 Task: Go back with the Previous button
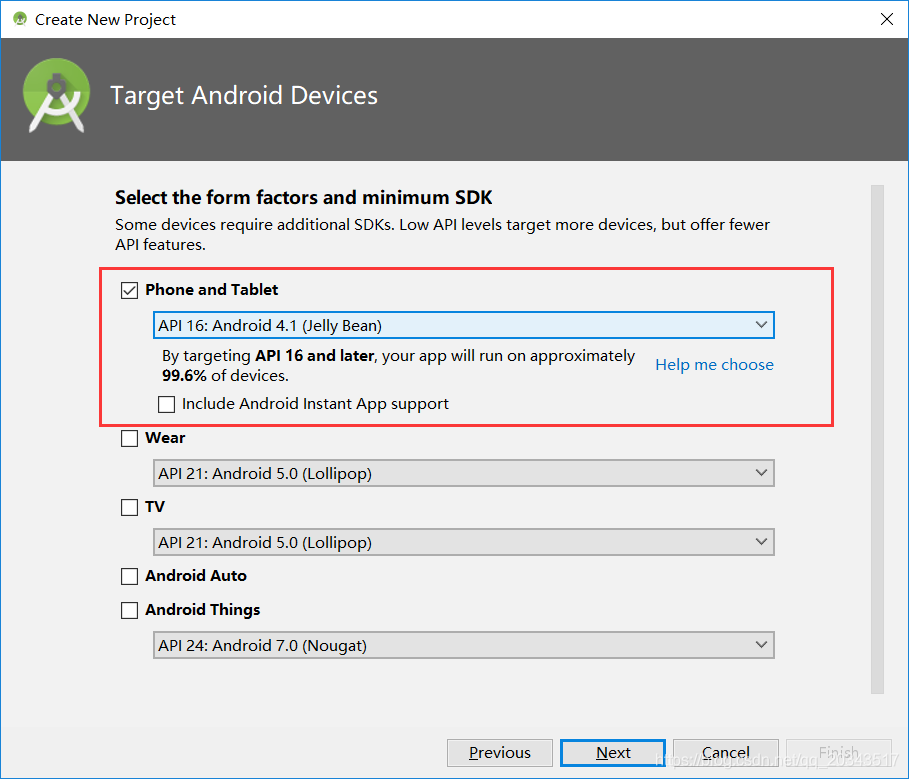coord(500,753)
